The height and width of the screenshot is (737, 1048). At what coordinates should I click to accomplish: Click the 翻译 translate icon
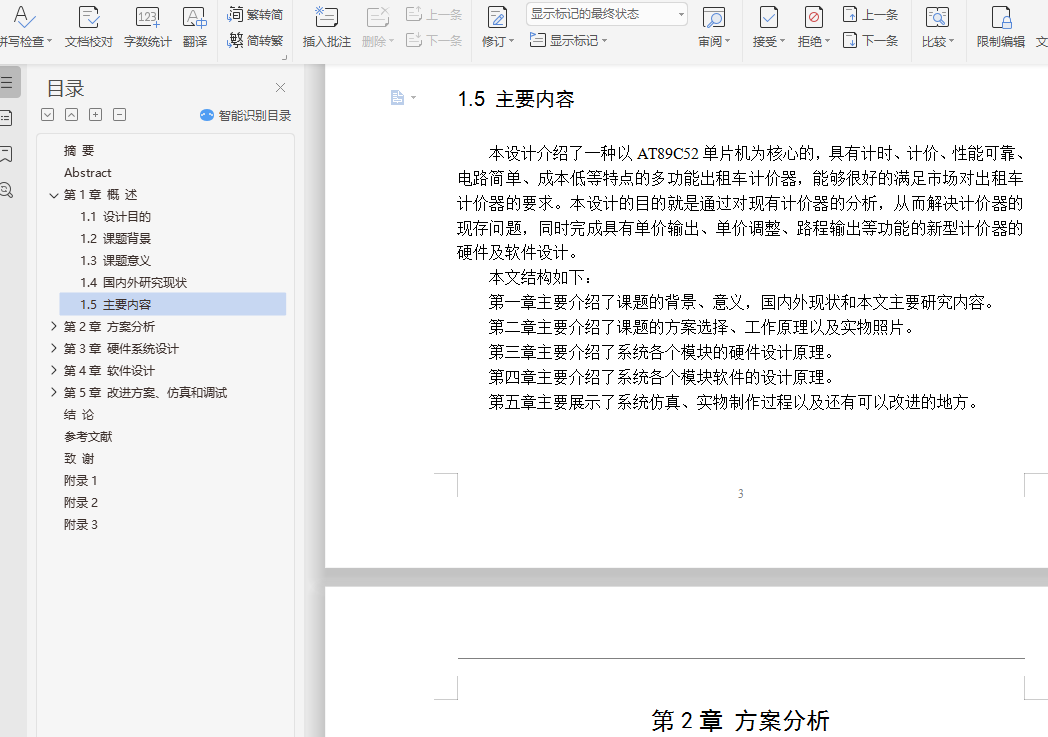(194, 17)
